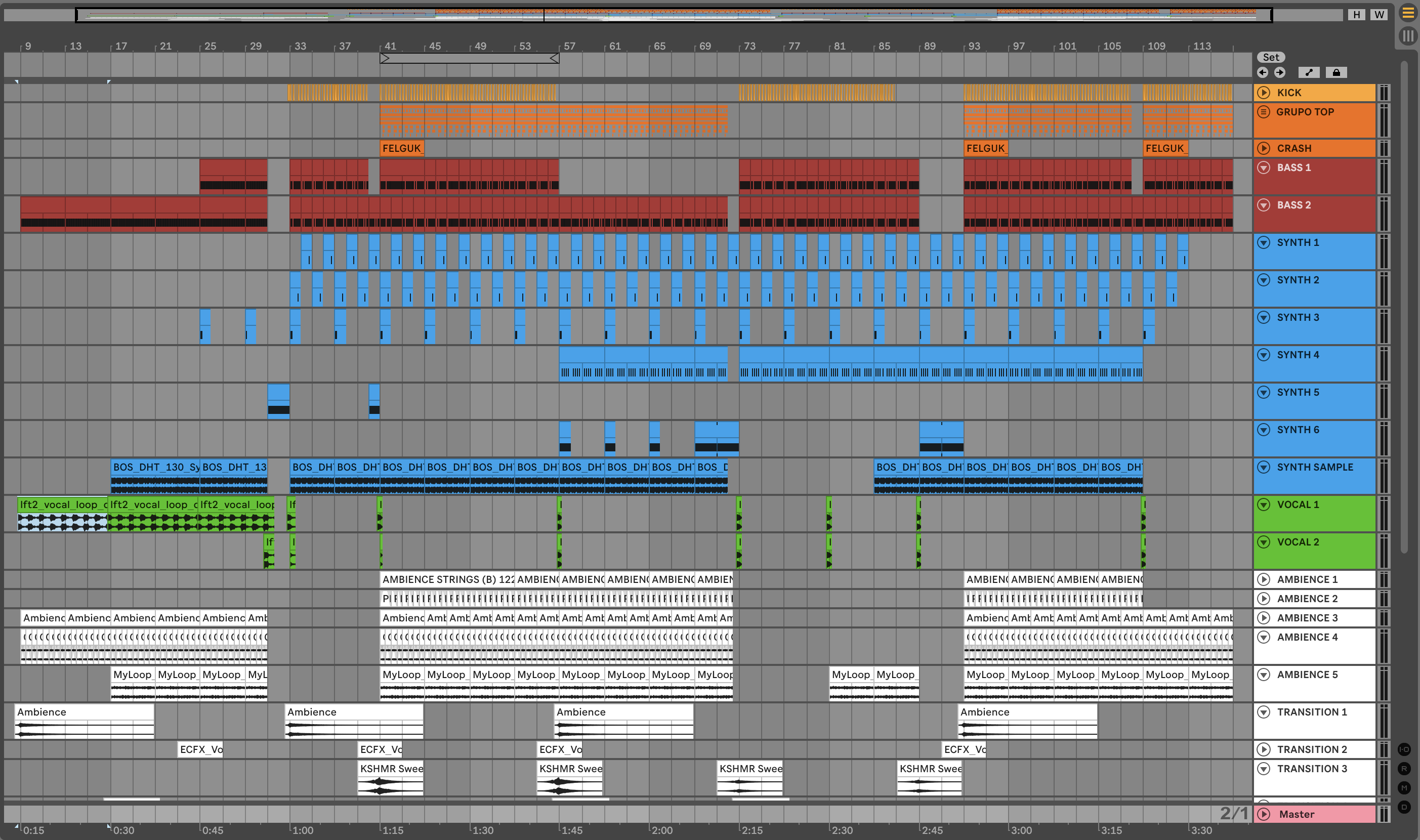Click the lock envelopes padlock icon
Viewport: 1420px width, 840px height.
(x=1335, y=72)
